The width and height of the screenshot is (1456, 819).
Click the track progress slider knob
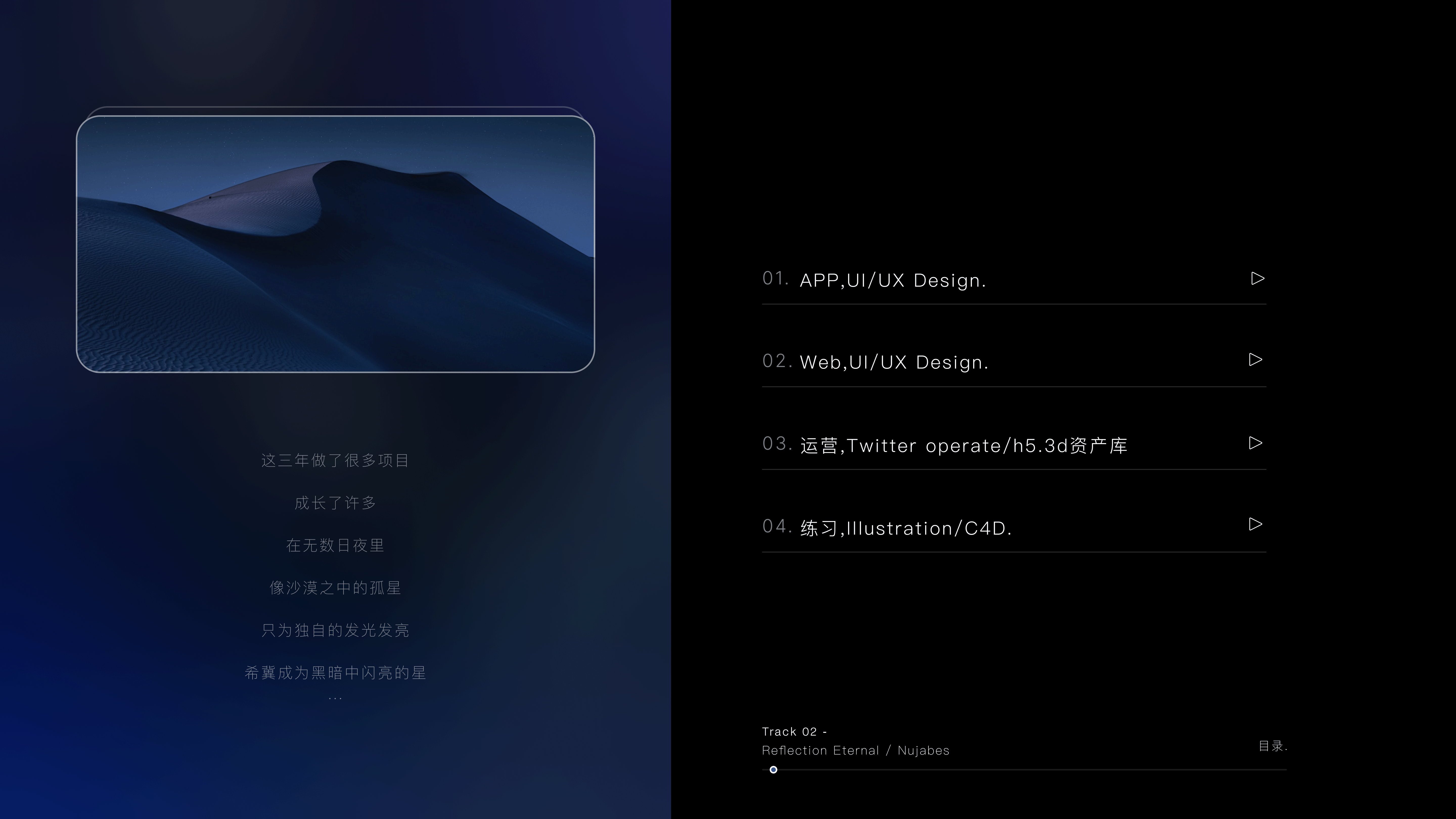(x=773, y=769)
